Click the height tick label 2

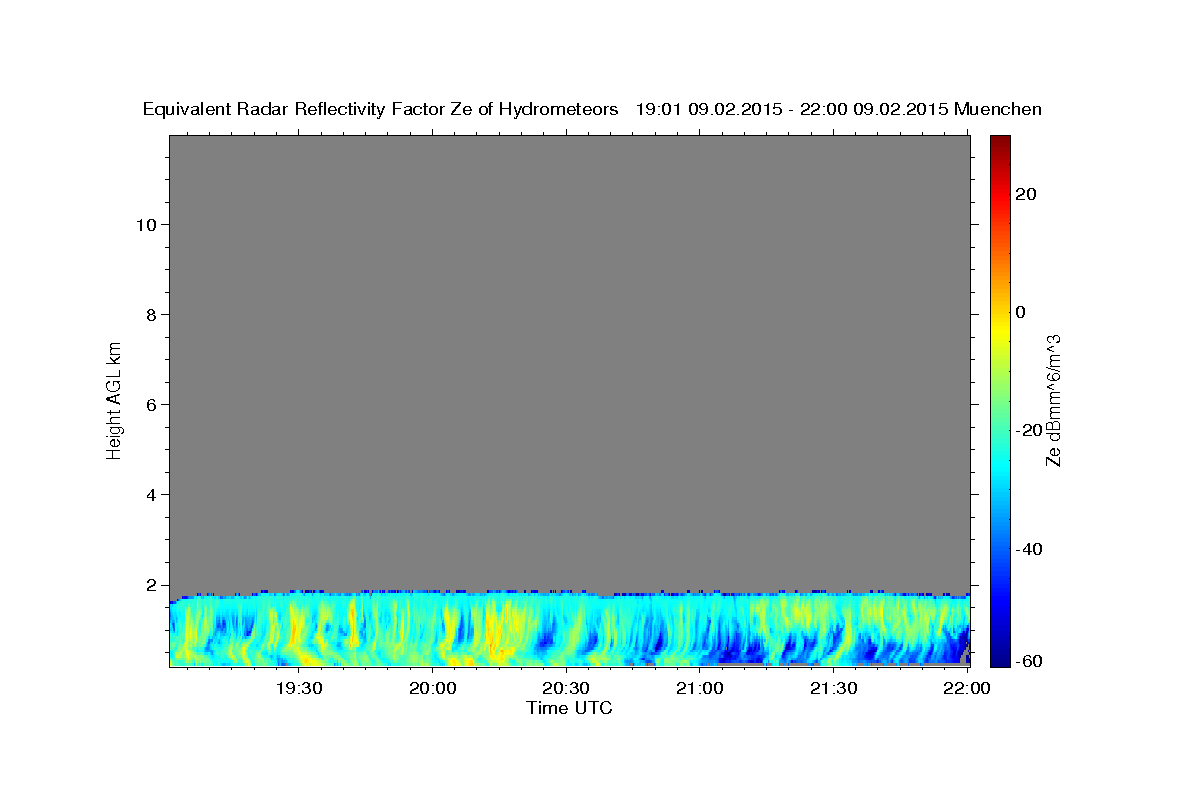click(152, 585)
